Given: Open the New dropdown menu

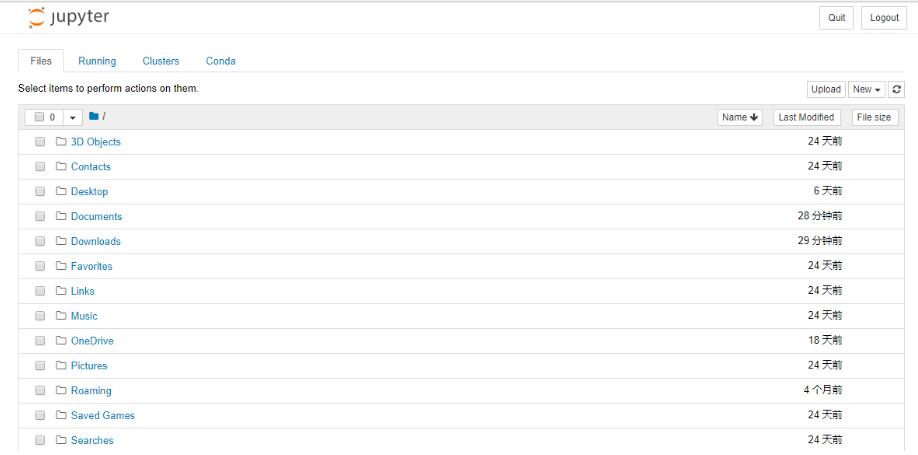Looking at the screenshot, I should coord(866,89).
